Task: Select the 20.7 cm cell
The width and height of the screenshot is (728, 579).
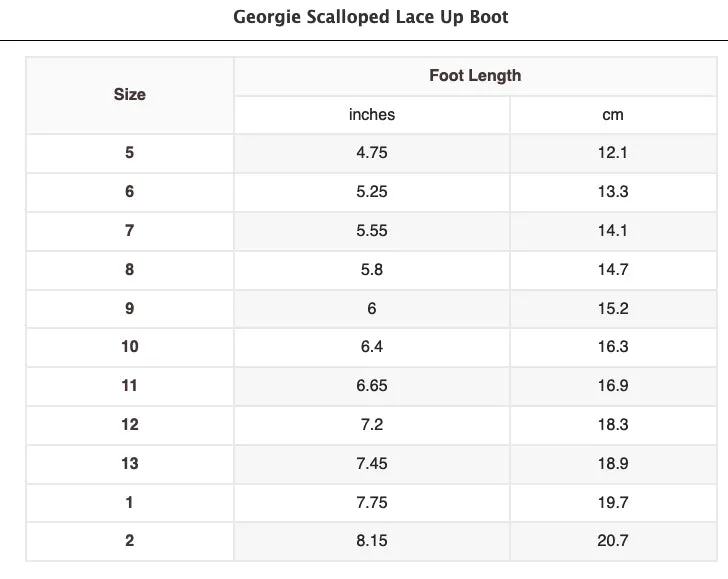Action: (613, 541)
